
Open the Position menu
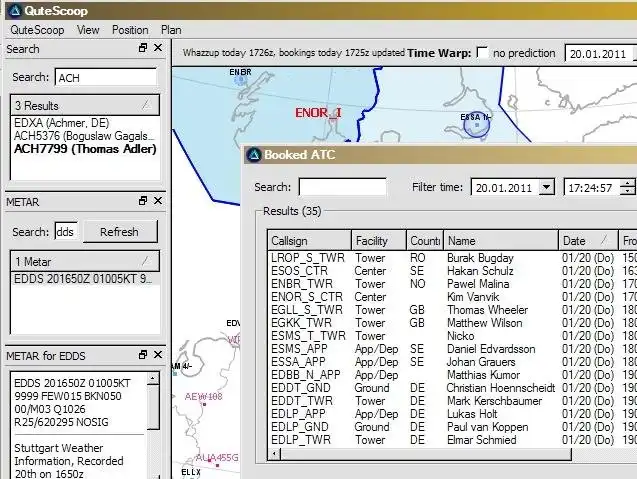(x=130, y=30)
